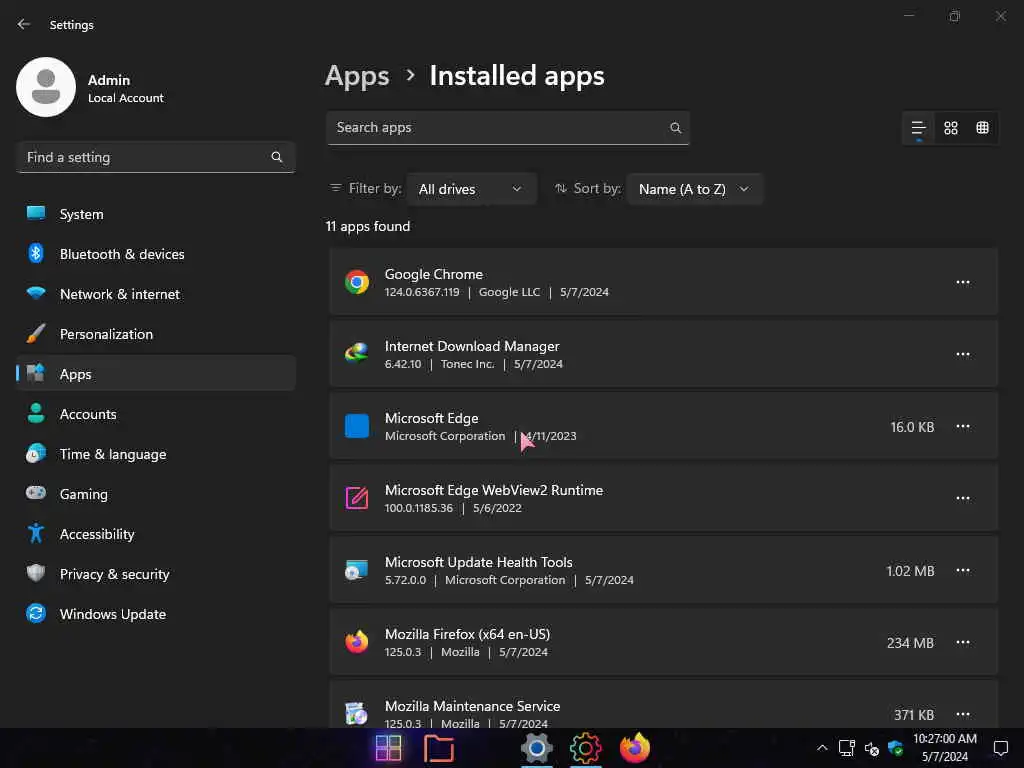Open File Explorer from taskbar
Image resolution: width=1024 pixels, height=768 pixels.
coord(439,748)
